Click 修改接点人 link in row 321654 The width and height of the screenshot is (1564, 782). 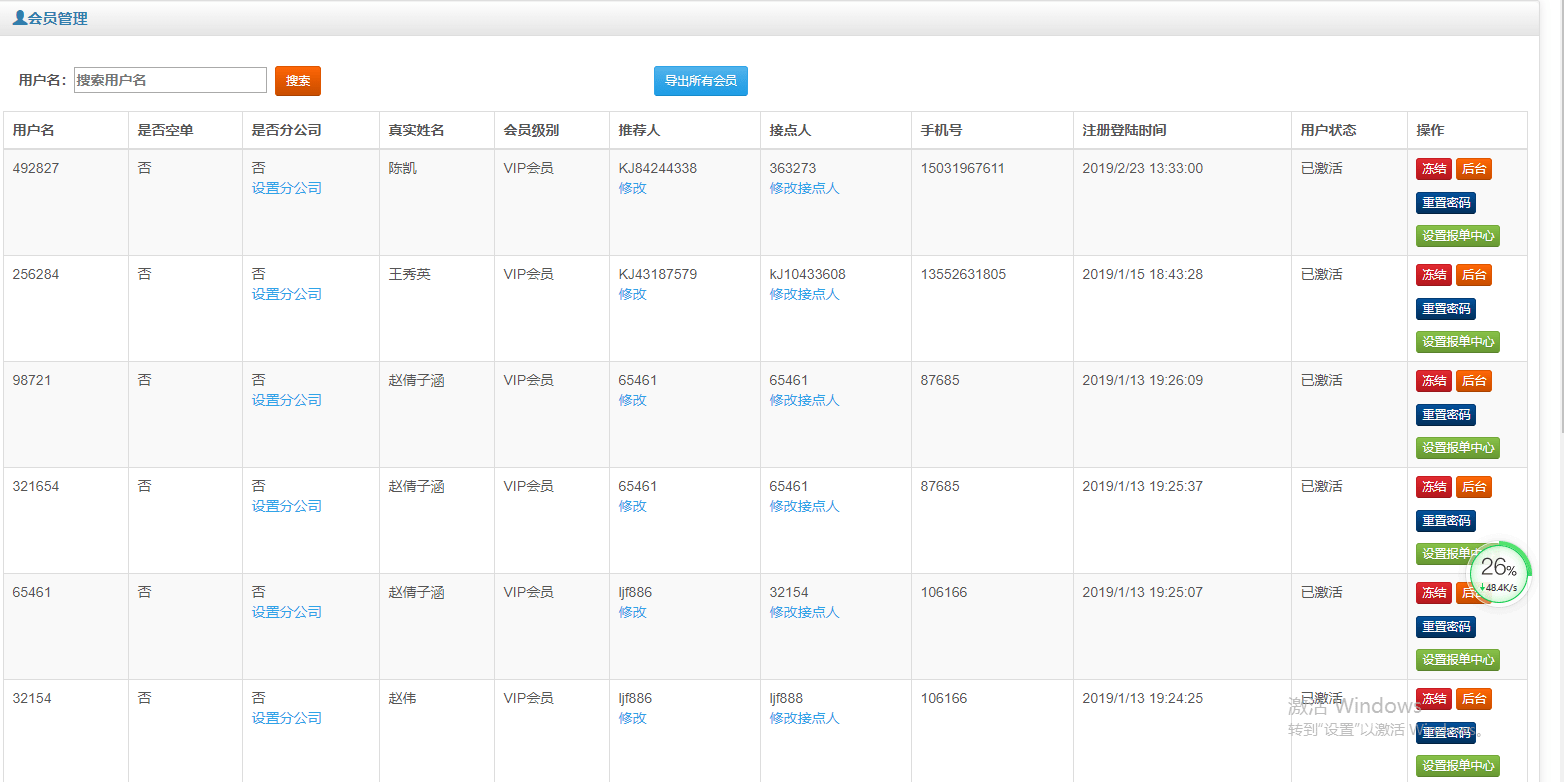click(x=804, y=506)
